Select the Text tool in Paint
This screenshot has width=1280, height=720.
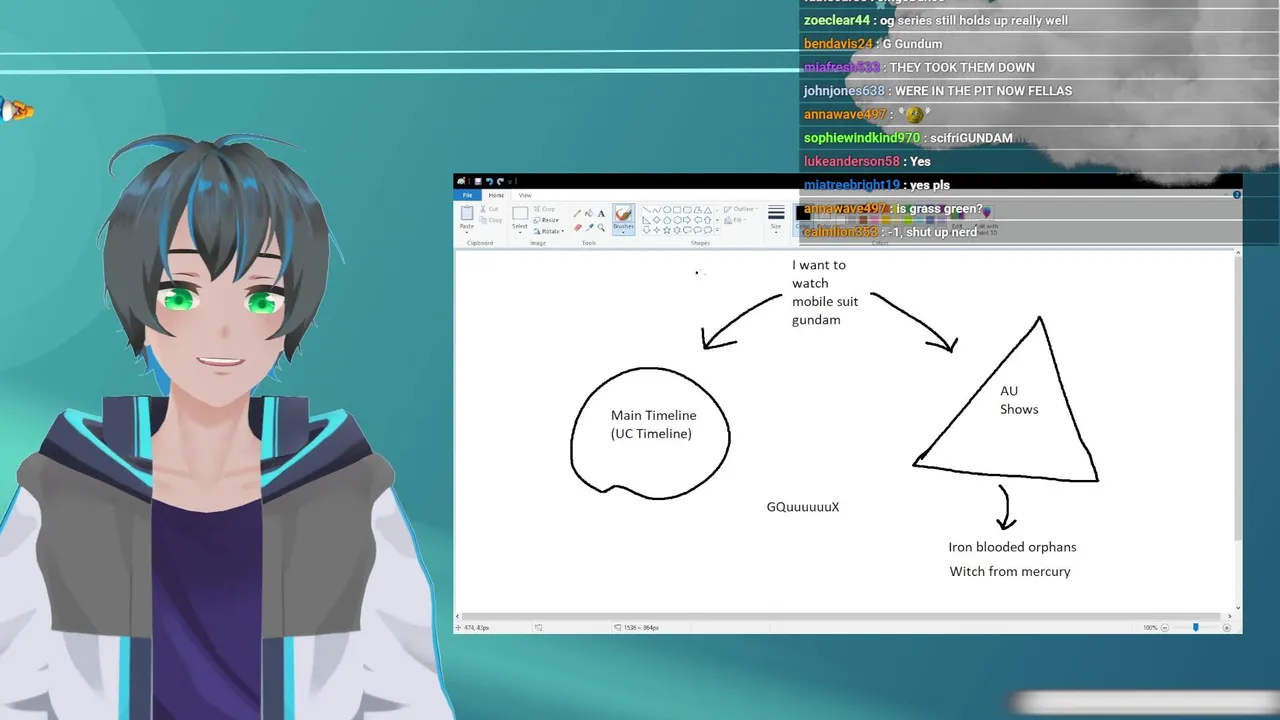point(601,213)
